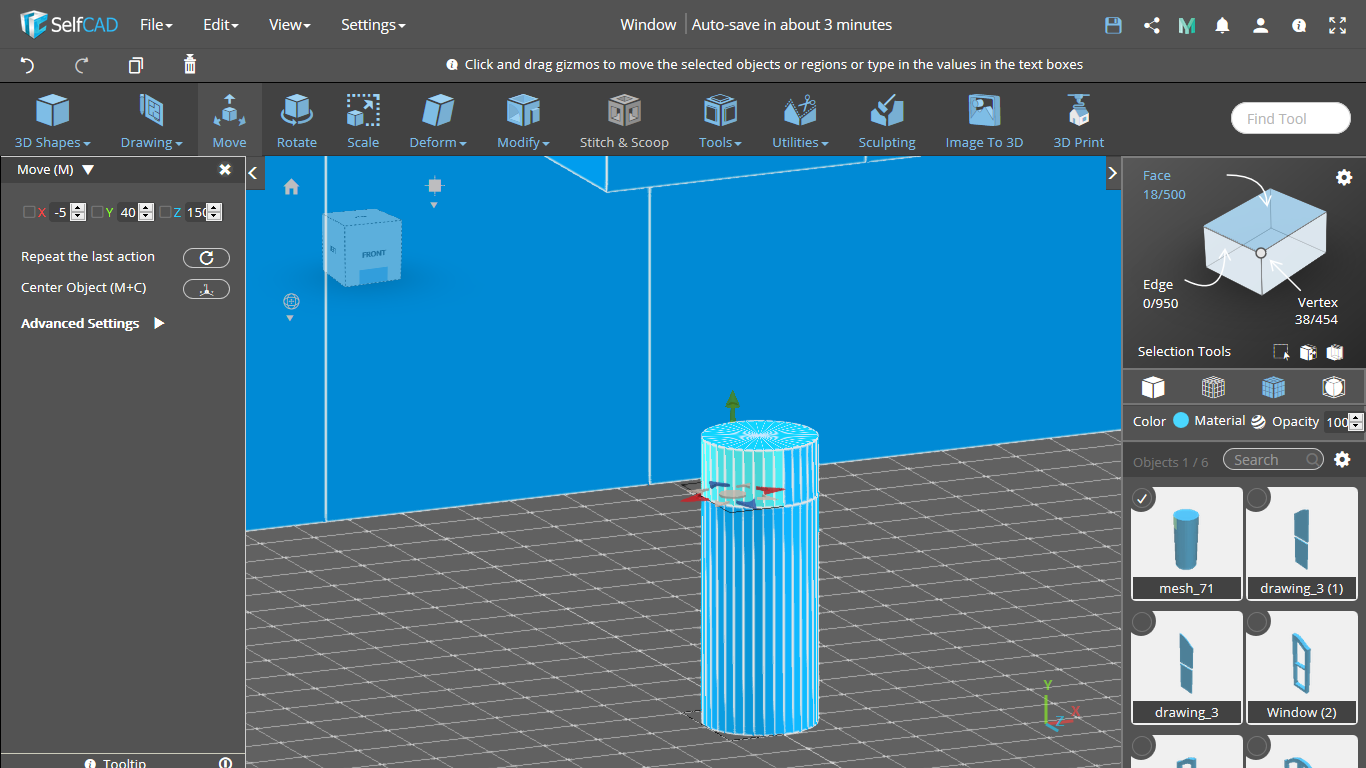Open the Stitch & Scoop tool
This screenshot has height=768, width=1366.
point(624,120)
